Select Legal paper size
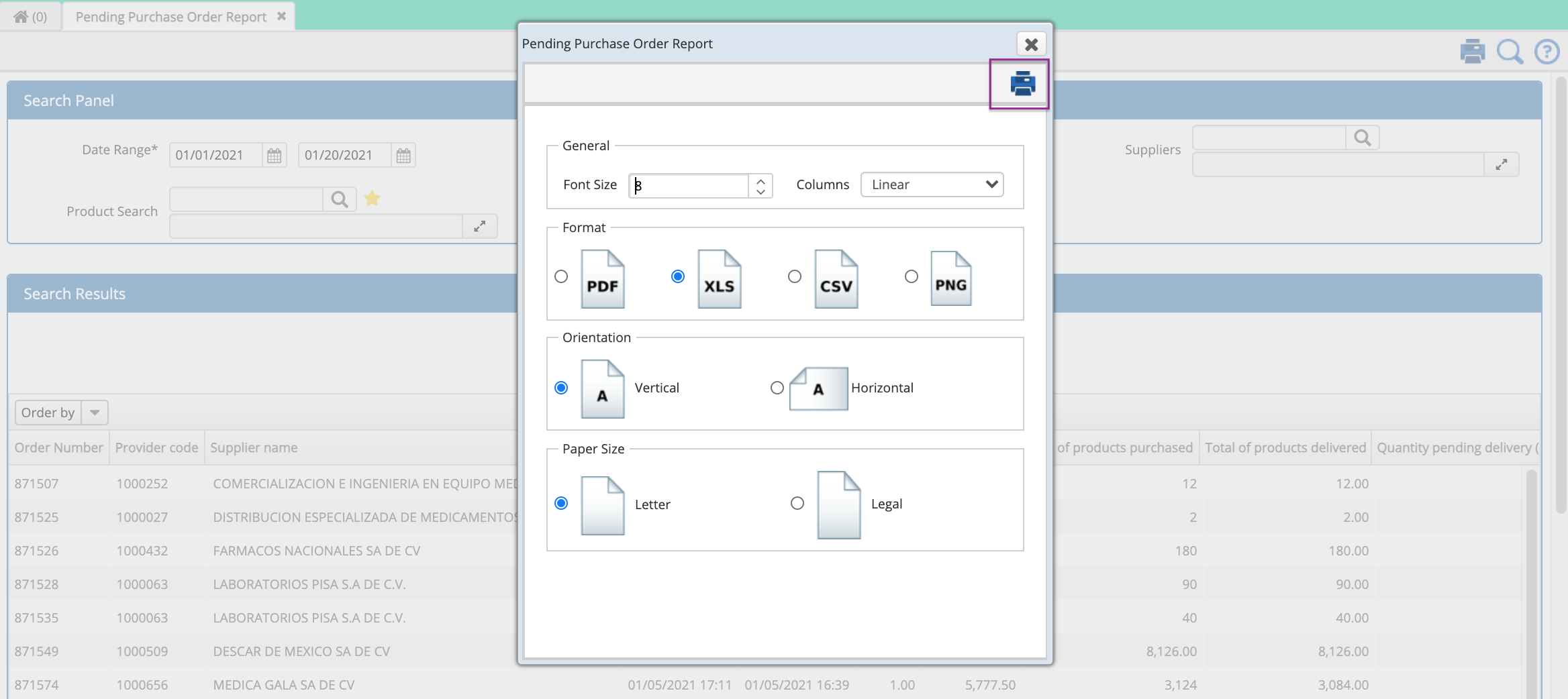 [796, 503]
